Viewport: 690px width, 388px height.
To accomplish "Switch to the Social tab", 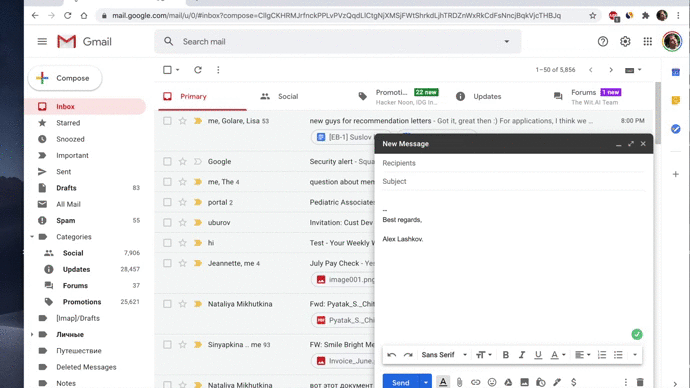I will 279,96.
